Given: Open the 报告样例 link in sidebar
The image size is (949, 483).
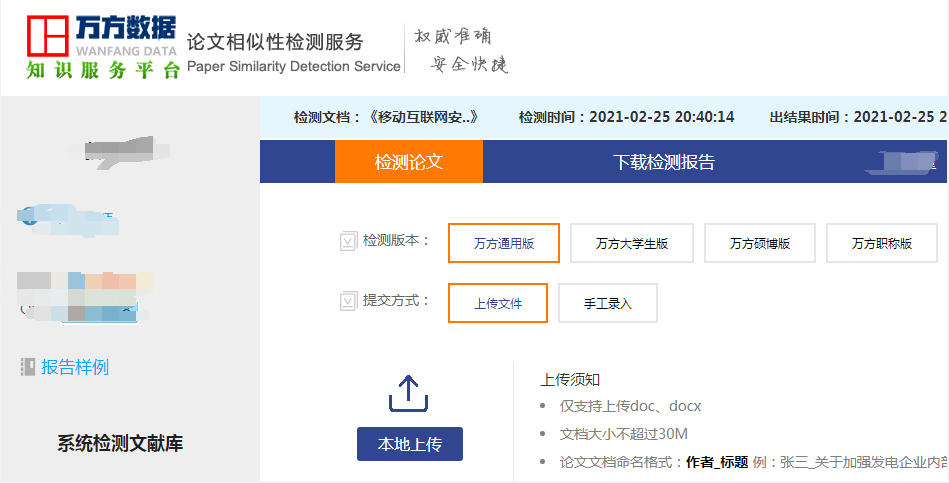Looking at the screenshot, I should [75, 367].
